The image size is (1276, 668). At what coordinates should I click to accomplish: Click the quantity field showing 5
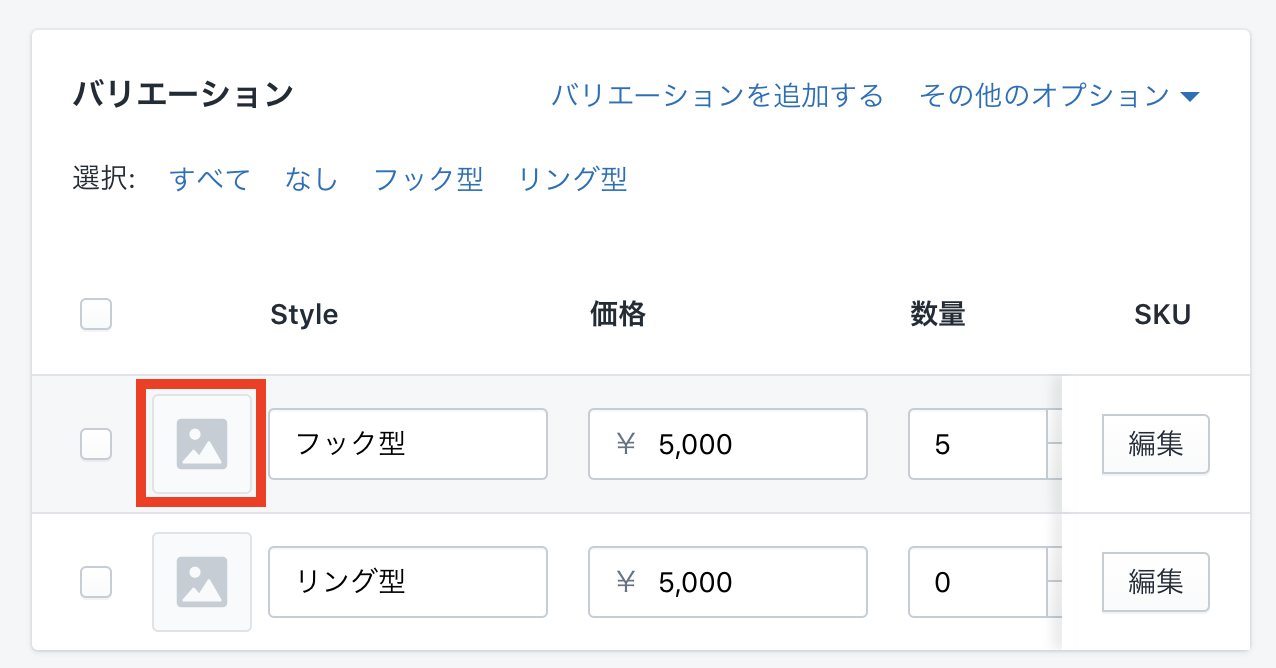coord(975,444)
